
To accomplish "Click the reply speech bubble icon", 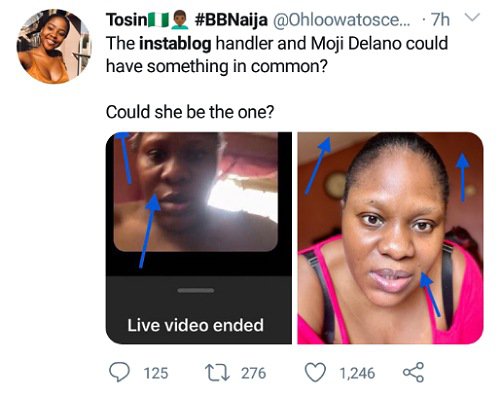I will (120, 372).
